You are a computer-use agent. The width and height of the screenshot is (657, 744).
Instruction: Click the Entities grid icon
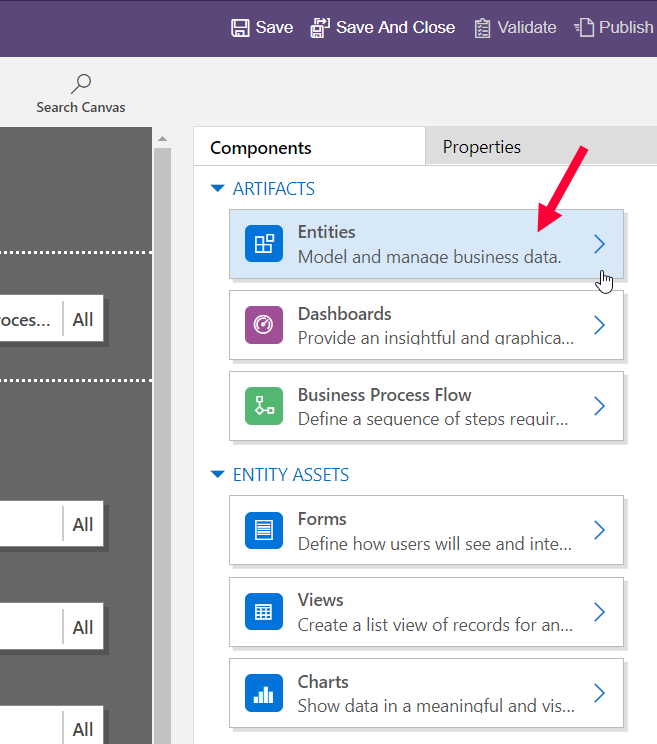coord(264,244)
